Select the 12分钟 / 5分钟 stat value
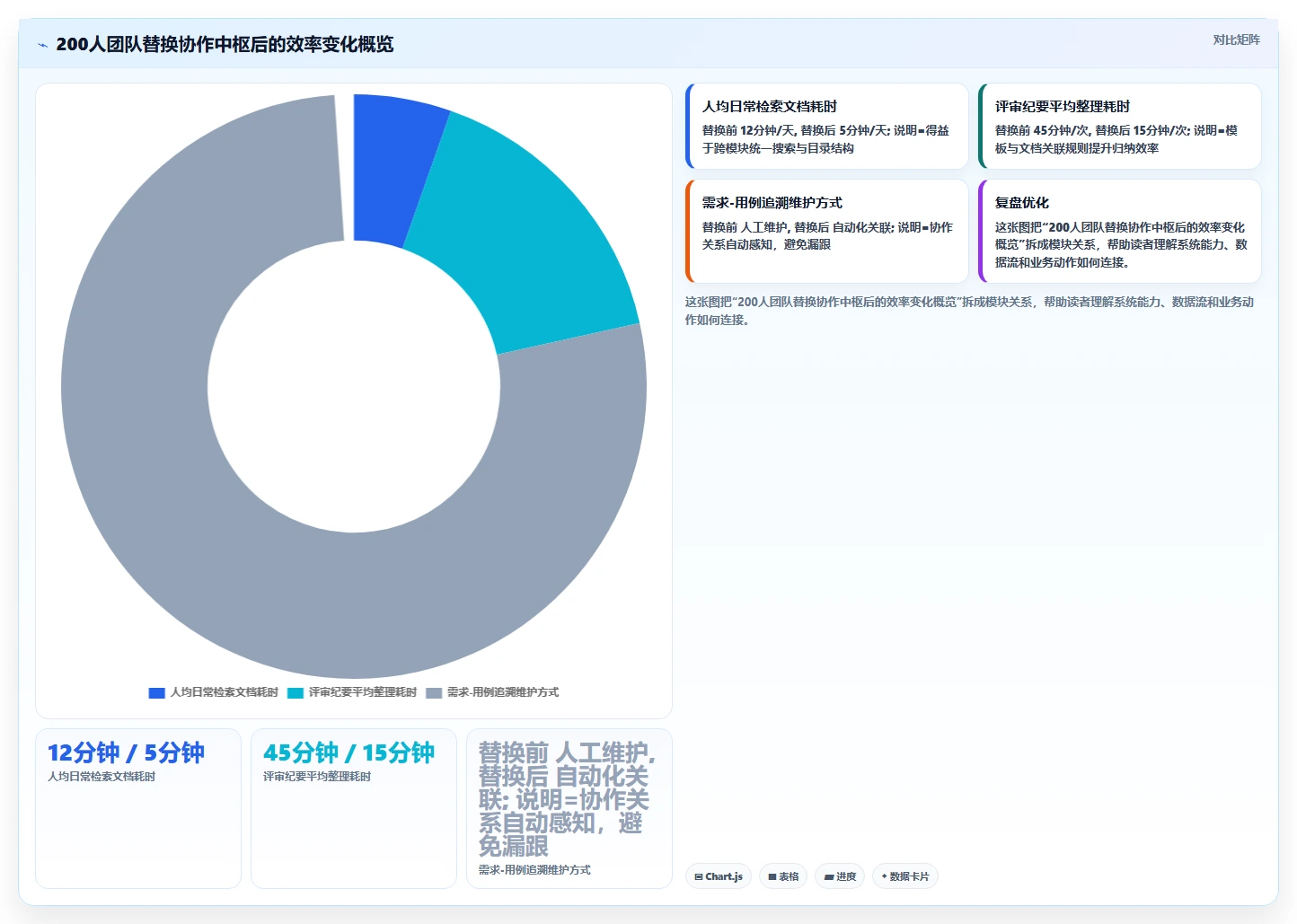1297x924 pixels. point(126,752)
